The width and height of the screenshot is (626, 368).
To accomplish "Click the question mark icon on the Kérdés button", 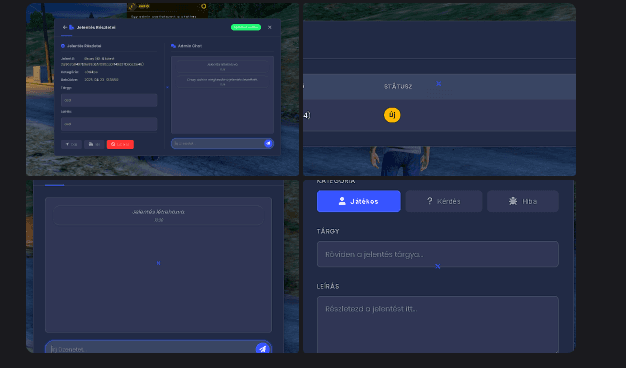I will point(430,201).
